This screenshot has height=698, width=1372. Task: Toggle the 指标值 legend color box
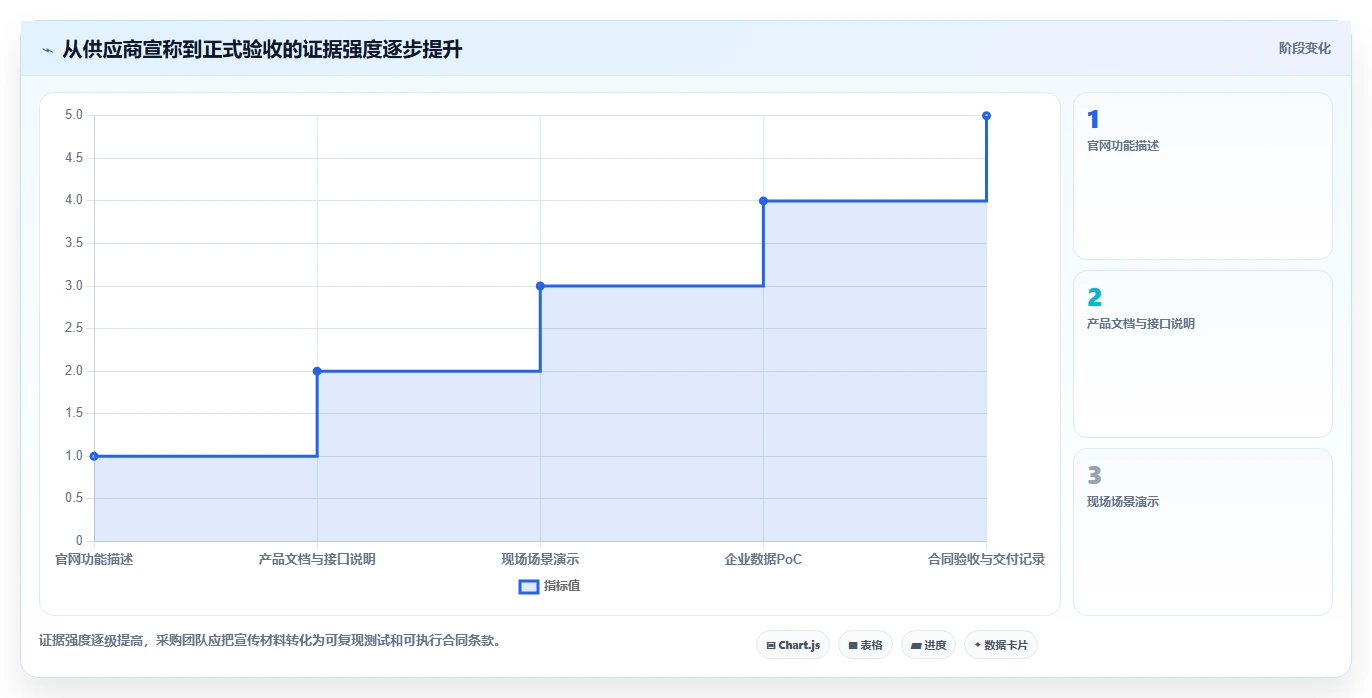click(x=529, y=586)
